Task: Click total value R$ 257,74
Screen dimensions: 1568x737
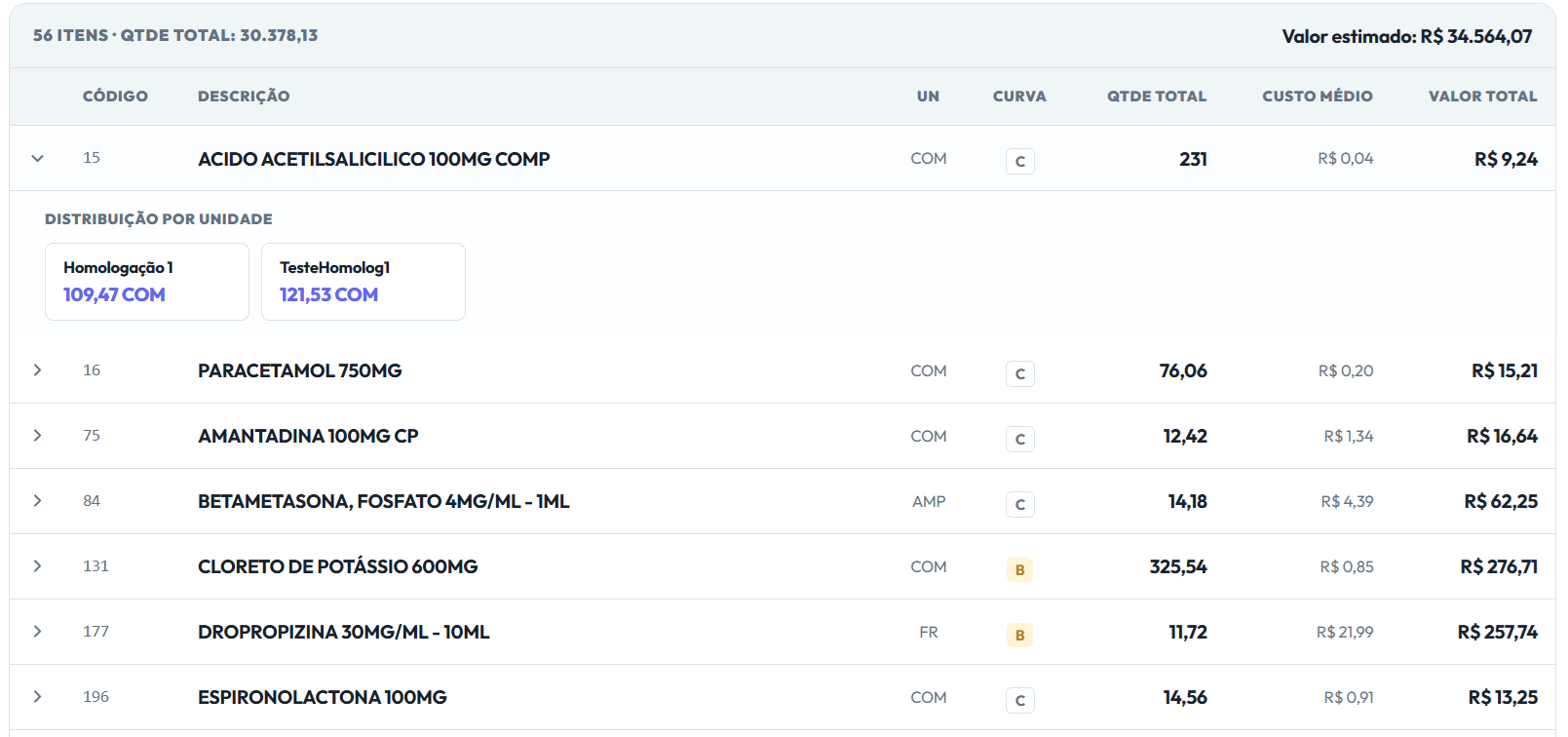Action: point(1498,632)
